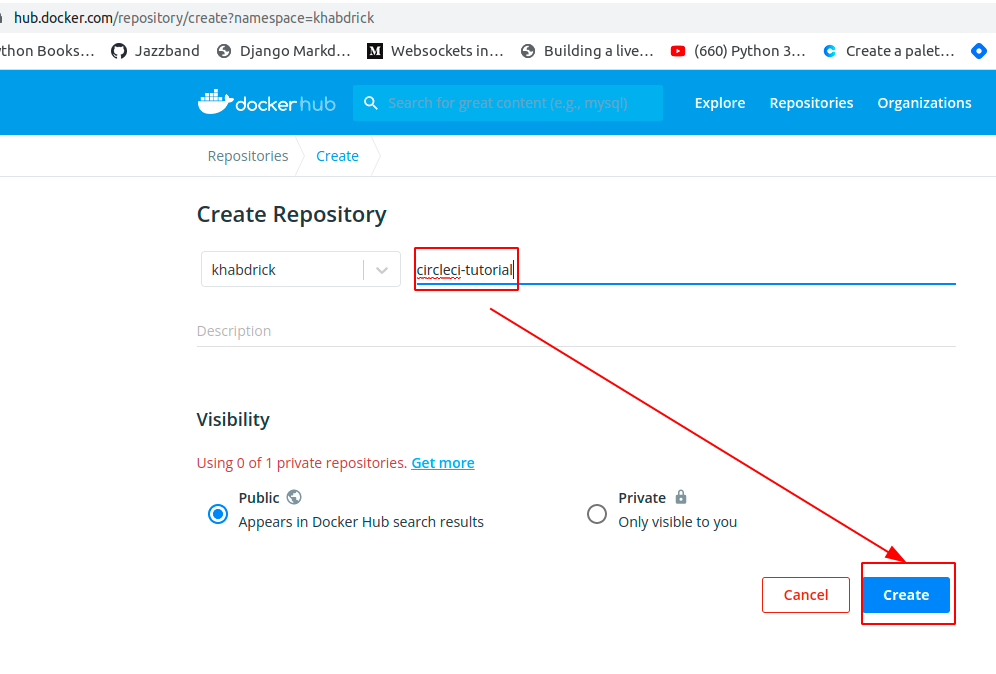Image resolution: width=996 pixels, height=674 pixels.
Task: Click the Docker Hub search box
Action: click(508, 103)
